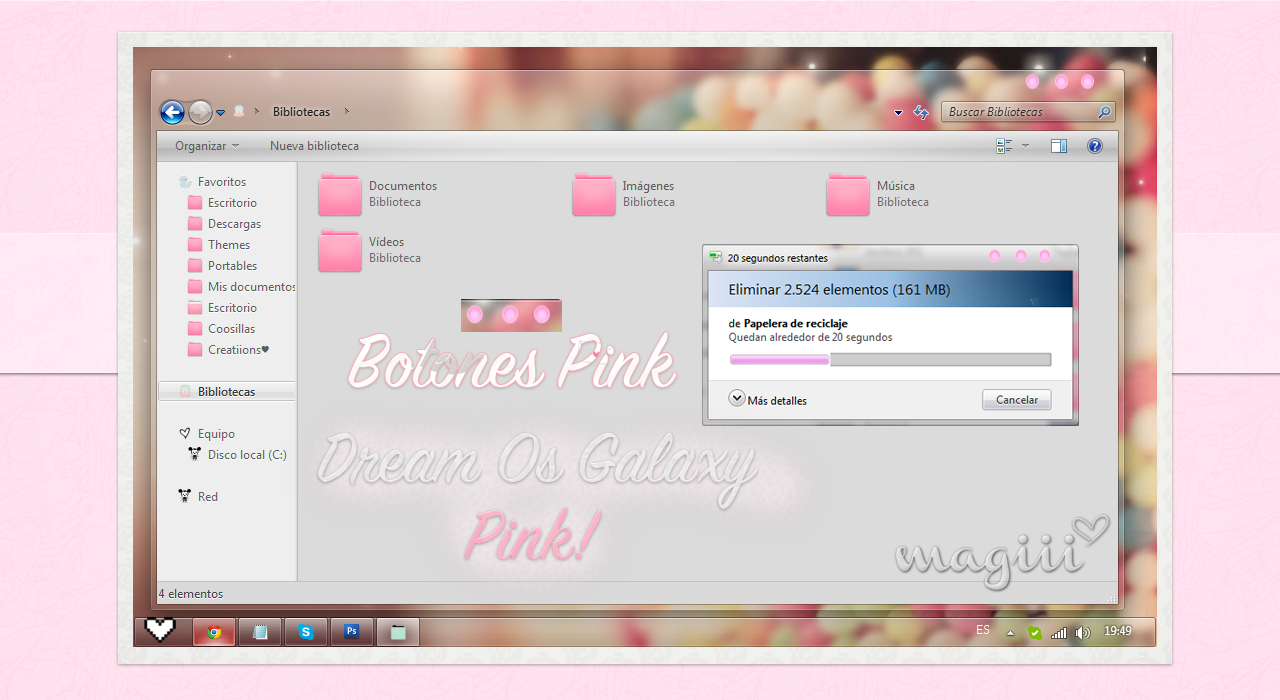Select Nueva biblioteca in the toolbar
The image size is (1280, 700).
[314, 146]
